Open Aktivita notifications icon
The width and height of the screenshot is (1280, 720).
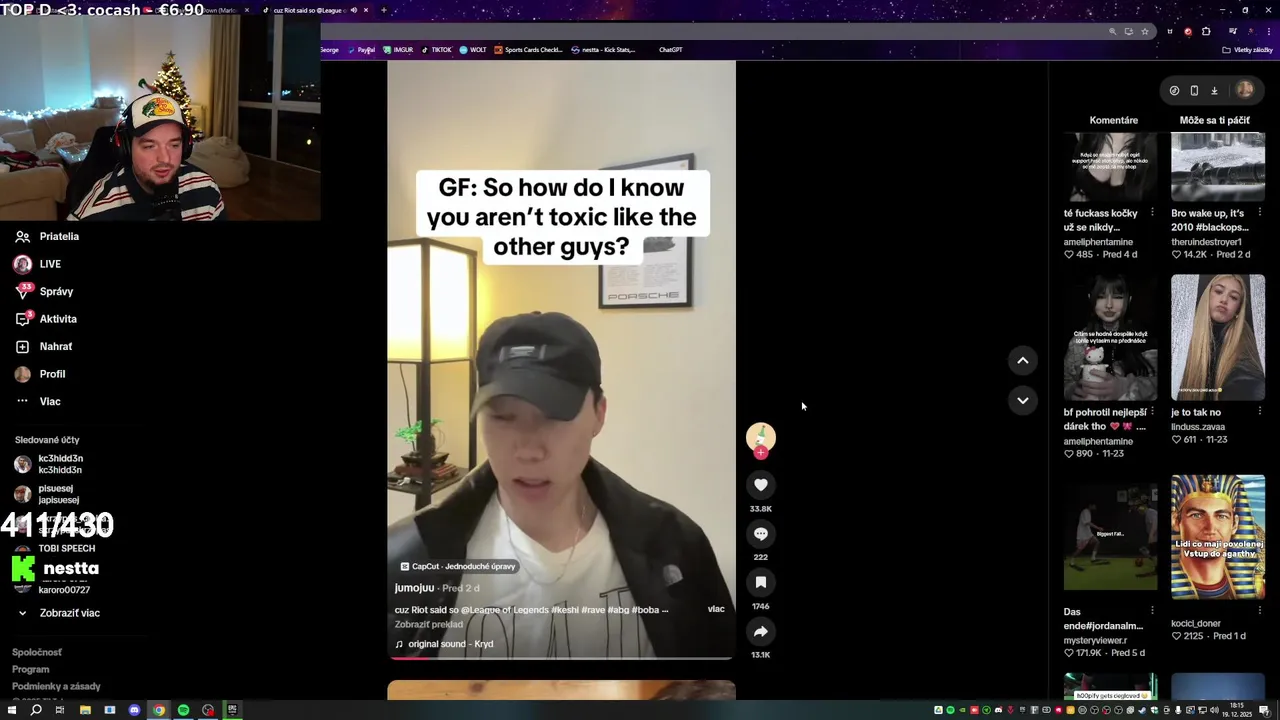click(x=22, y=319)
